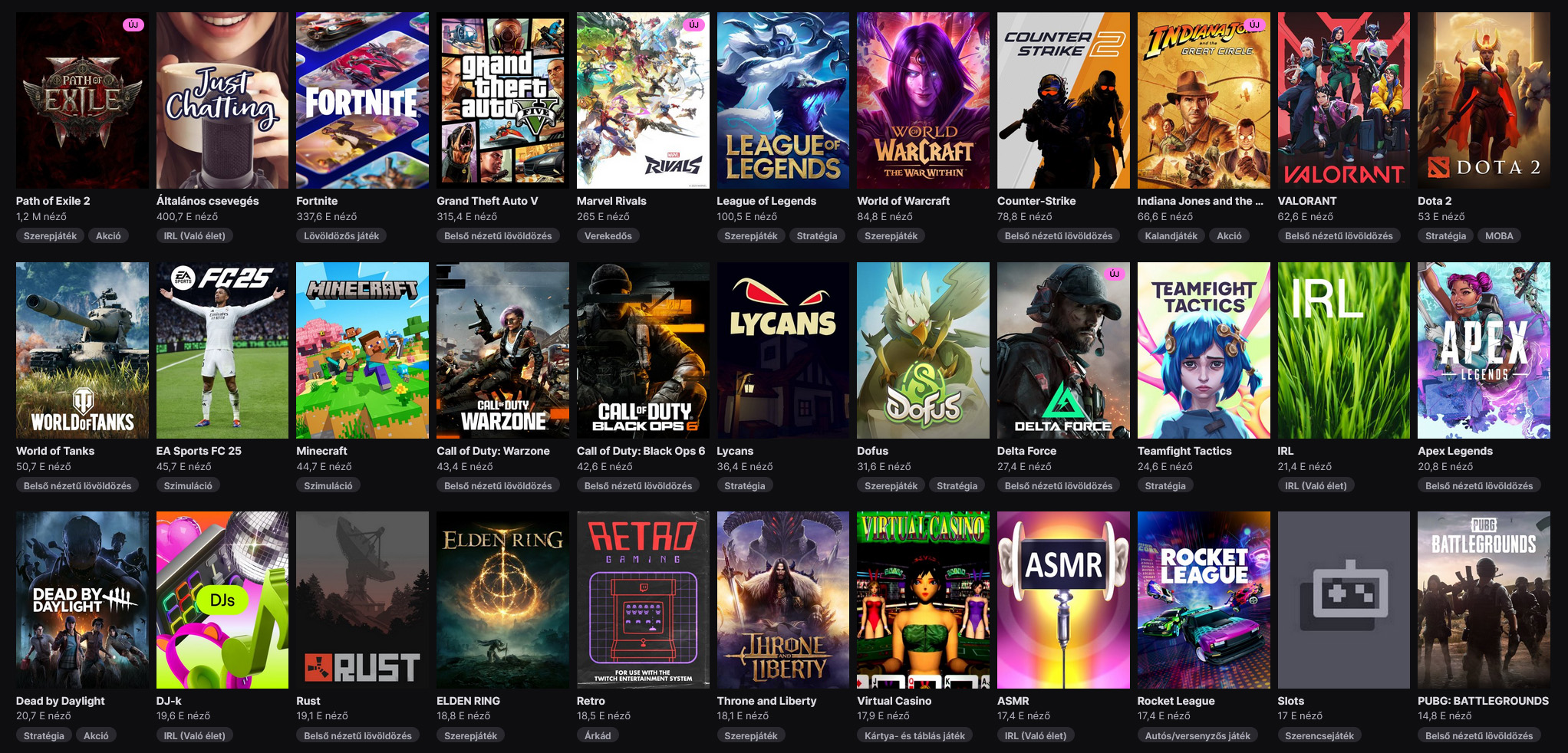Select the Dead by Daylight cover
The image size is (1568, 753).
[82, 600]
